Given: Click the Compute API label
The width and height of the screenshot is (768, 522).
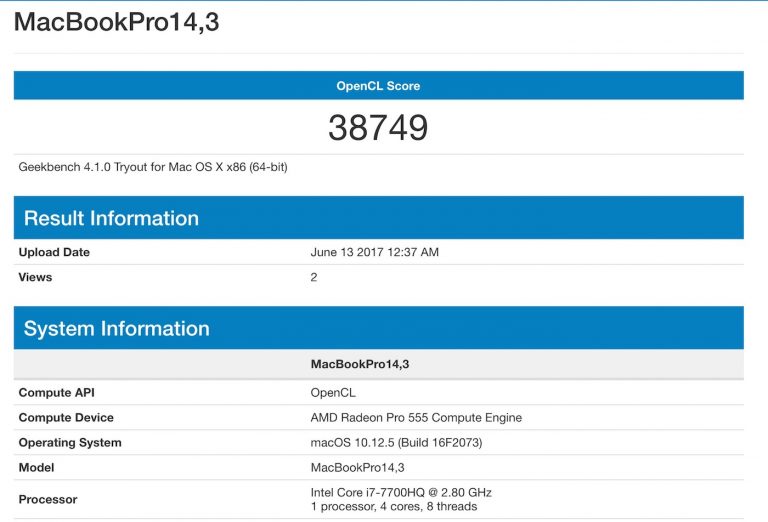Looking at the screenshot, I should tap(56, 393).
